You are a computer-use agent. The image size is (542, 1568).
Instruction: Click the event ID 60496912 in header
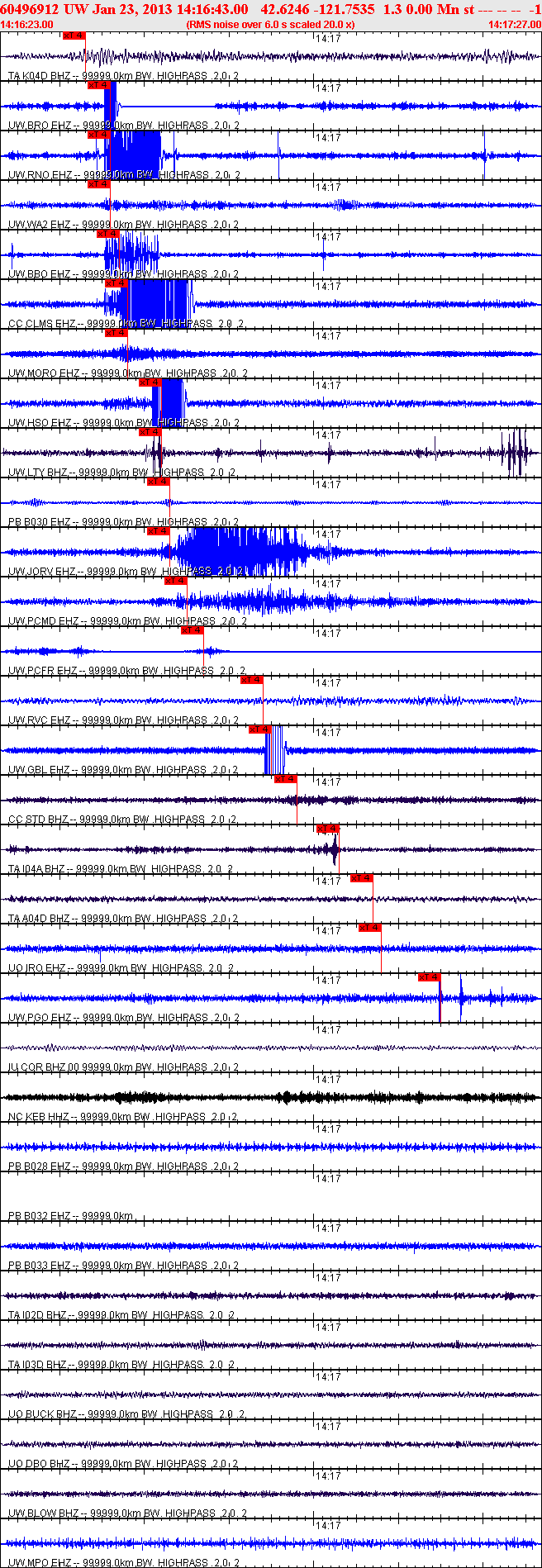pos(29,9)
